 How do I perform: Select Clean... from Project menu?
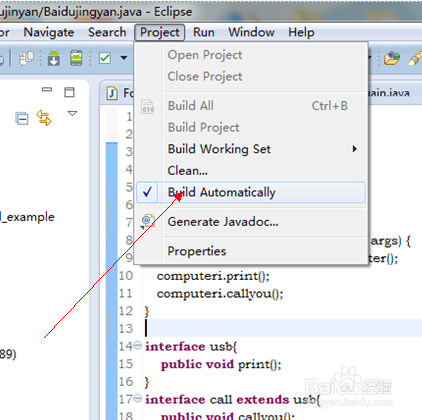point(251,171)
